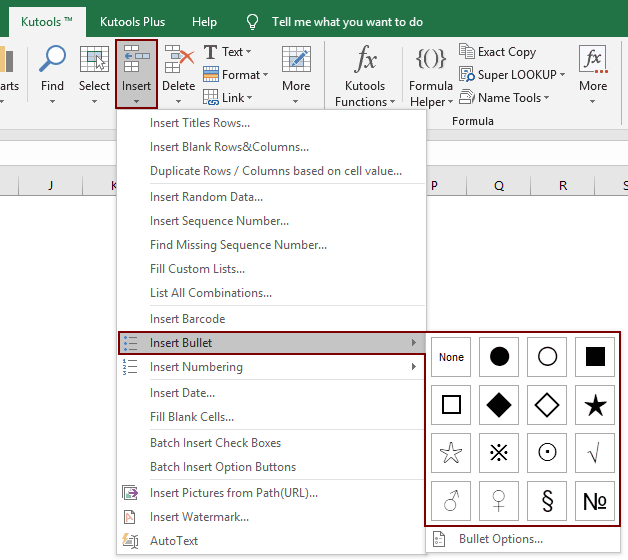
Task: Pick the solid black square bullet
Action: (595, 357)
